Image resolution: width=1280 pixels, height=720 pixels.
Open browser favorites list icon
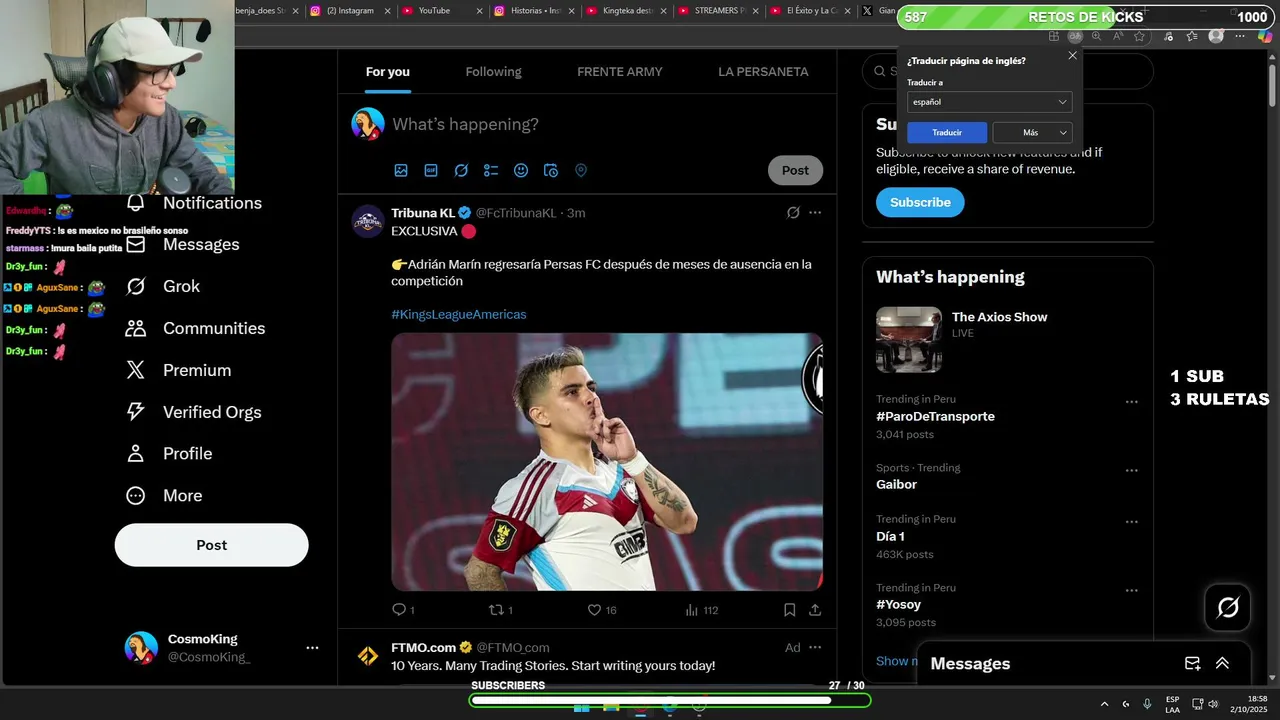point(1191,36)
